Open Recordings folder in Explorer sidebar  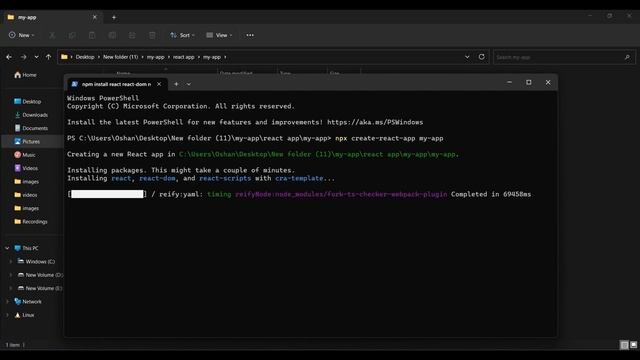(31, 222)
